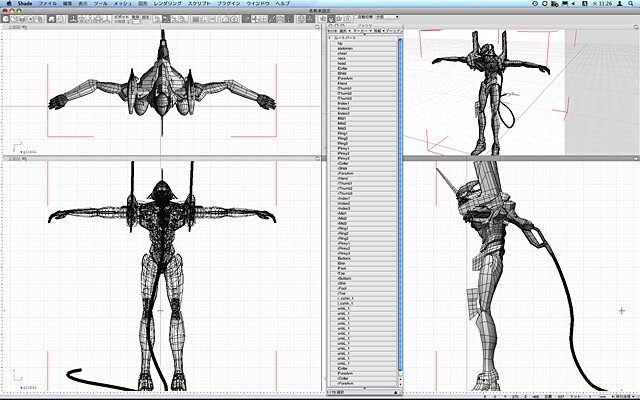Click the browser panel vertical scrollbar
The image size is (640, 400).
coord(400,204)
